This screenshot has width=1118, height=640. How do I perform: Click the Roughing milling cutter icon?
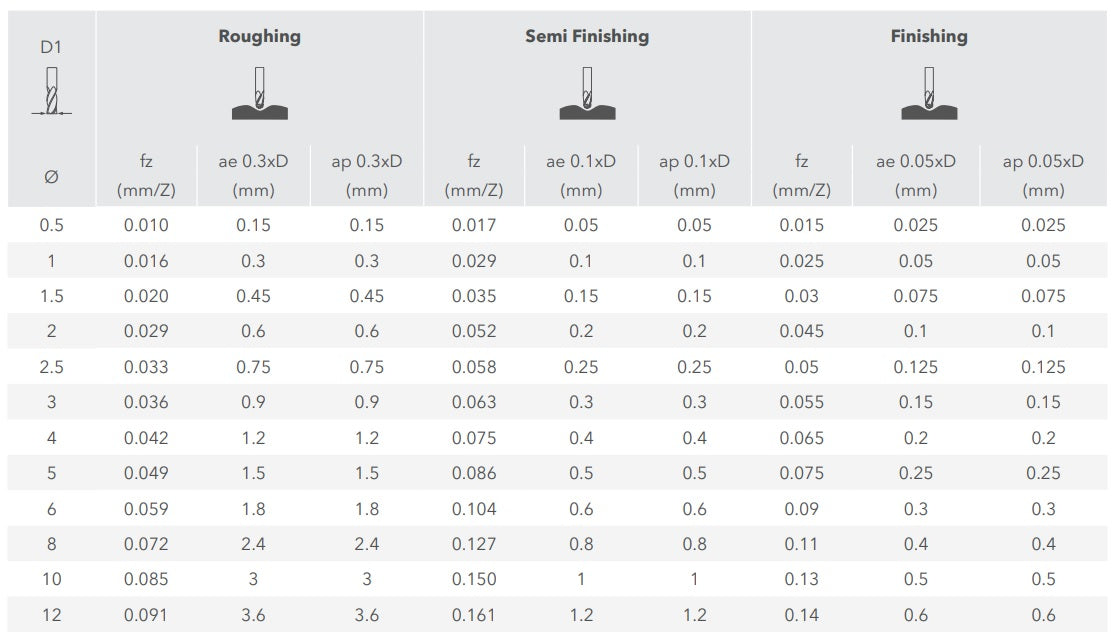coord(260,93)
